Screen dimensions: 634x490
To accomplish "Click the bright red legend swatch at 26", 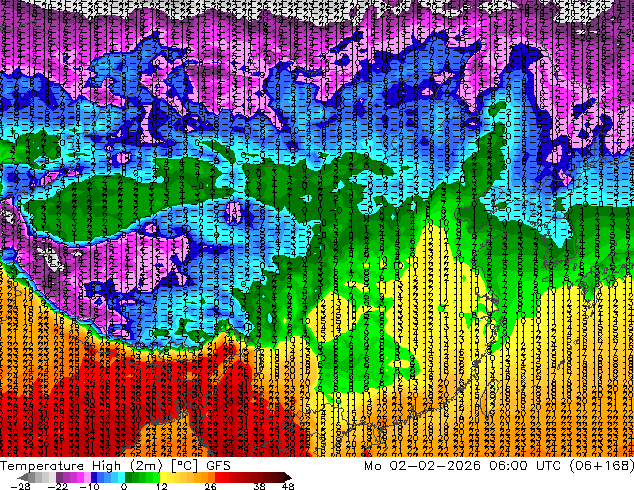I will [x=218, y=477].
